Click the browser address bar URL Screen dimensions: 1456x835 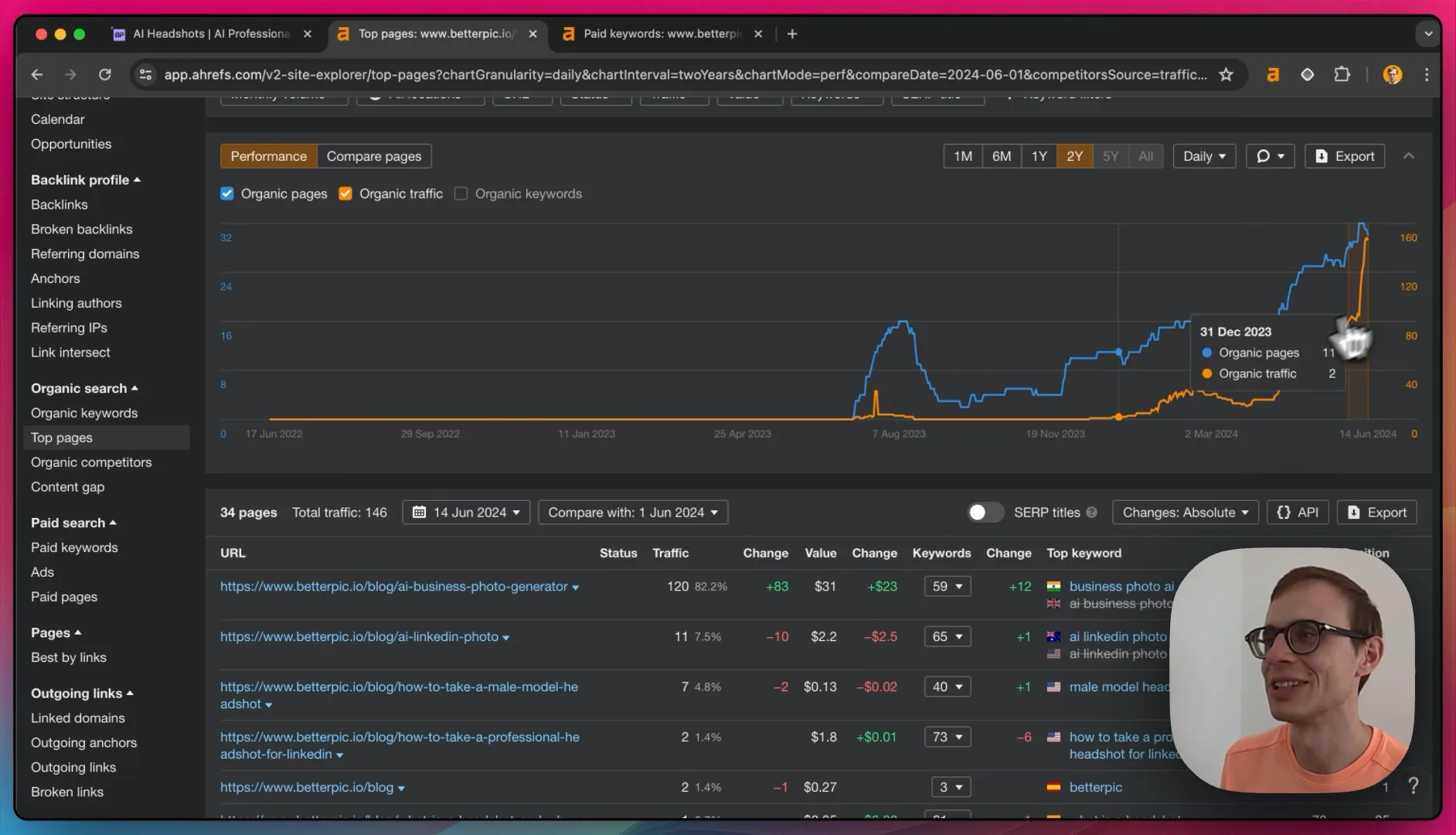(685, 74)
